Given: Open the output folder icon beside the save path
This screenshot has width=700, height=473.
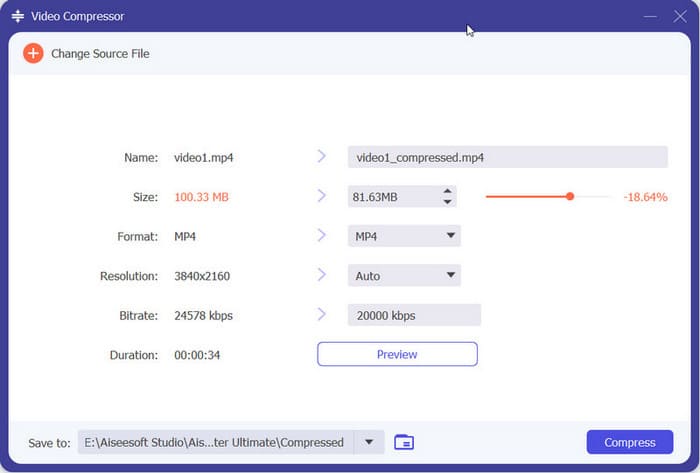Looking at the screenshot, I should [x=404, y=442].
